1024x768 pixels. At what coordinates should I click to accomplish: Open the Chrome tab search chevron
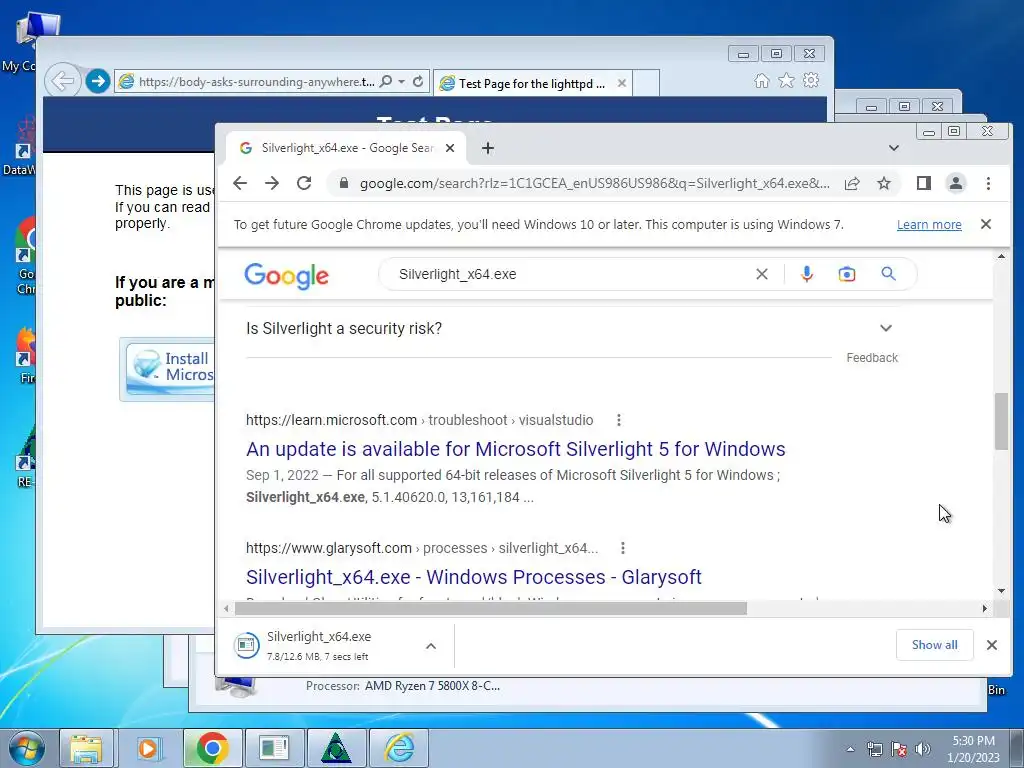pos(893,148)
